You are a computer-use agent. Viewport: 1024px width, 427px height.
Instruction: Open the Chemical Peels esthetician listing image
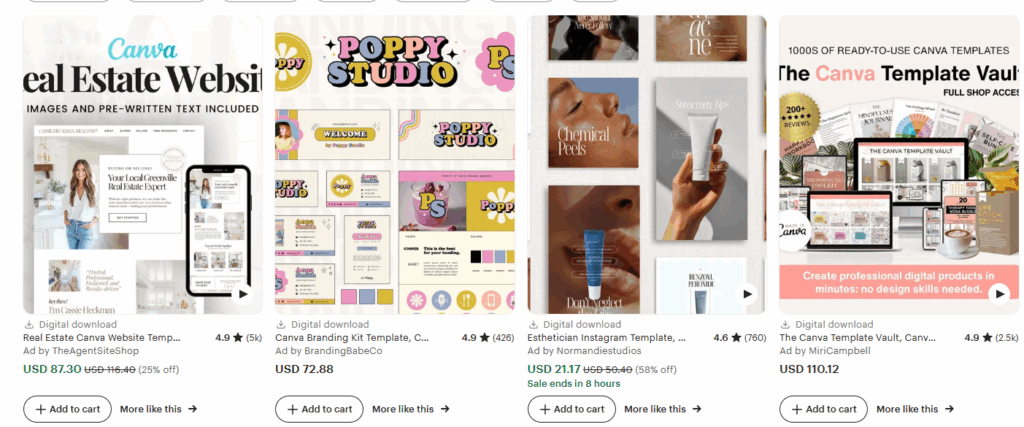pos(647,165)
